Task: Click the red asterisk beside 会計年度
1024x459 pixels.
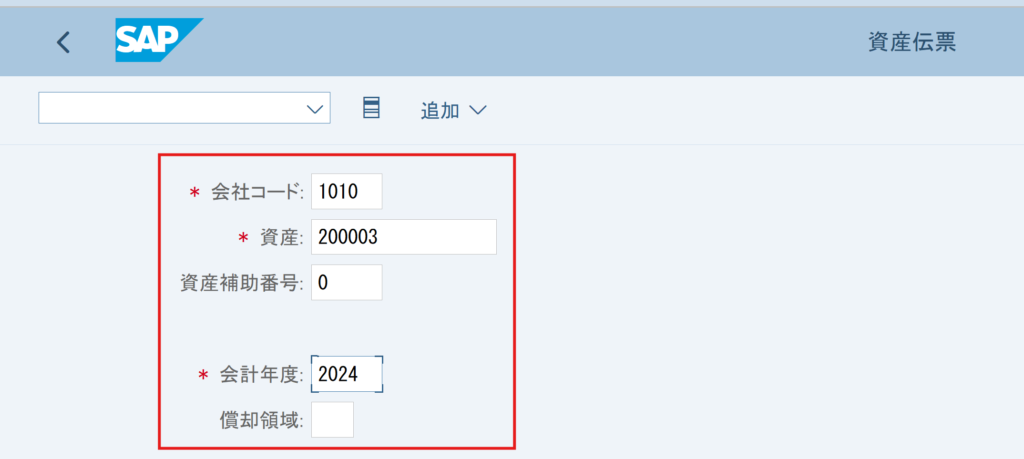Action: pos(203,376)
